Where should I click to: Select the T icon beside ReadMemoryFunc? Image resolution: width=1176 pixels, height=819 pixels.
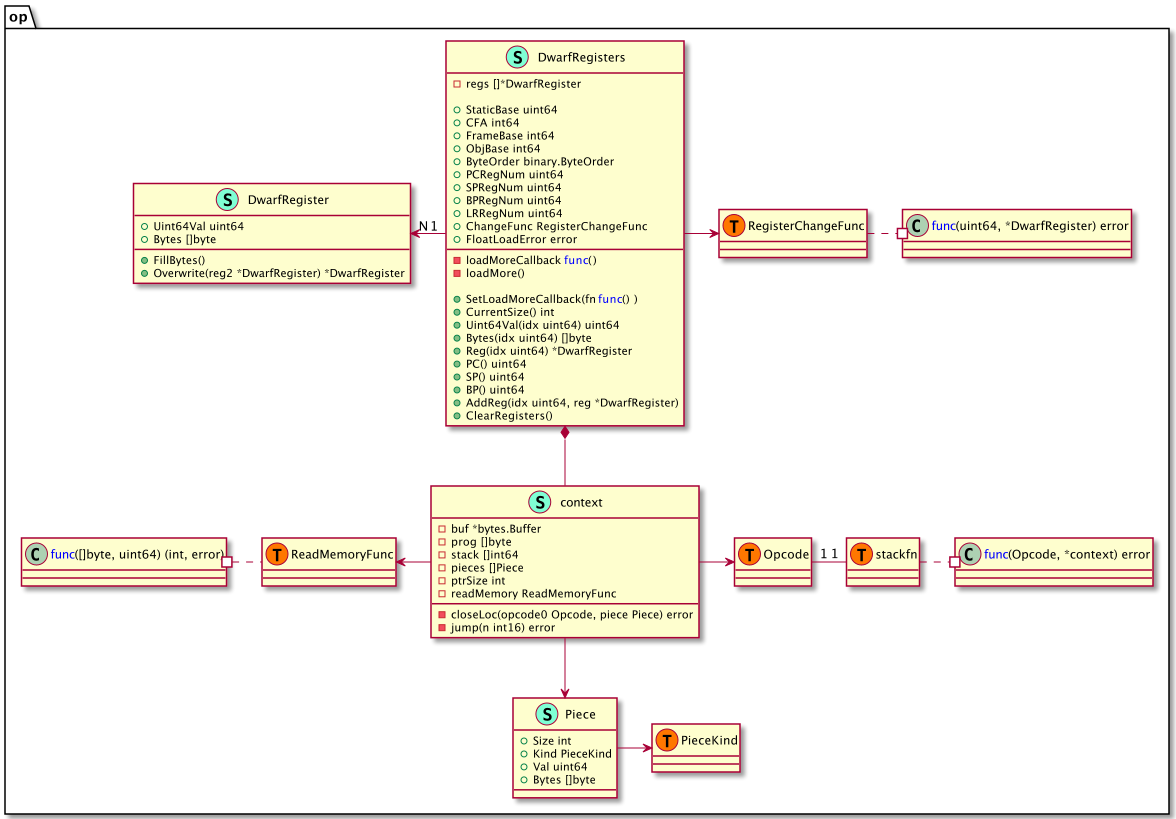pyautogui.click(x=276, y=554)
